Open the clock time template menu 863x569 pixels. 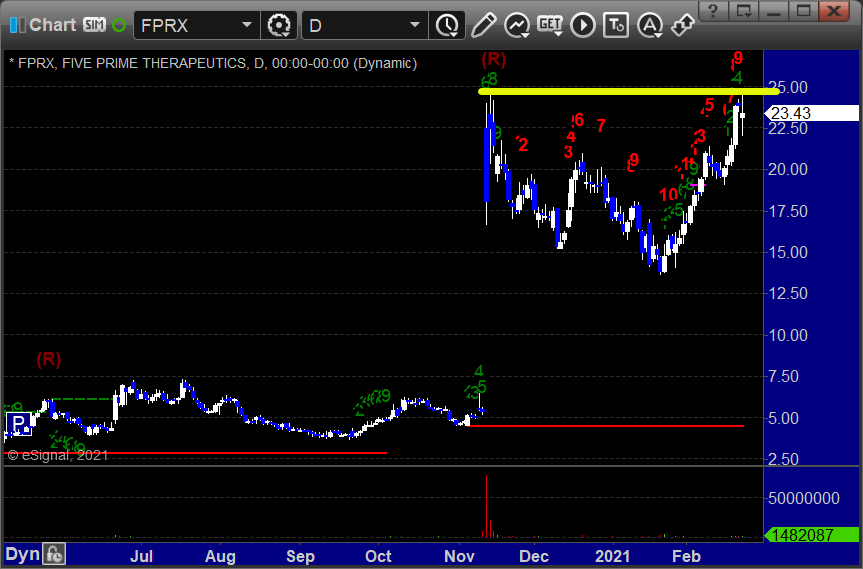(x=447, y=25)
